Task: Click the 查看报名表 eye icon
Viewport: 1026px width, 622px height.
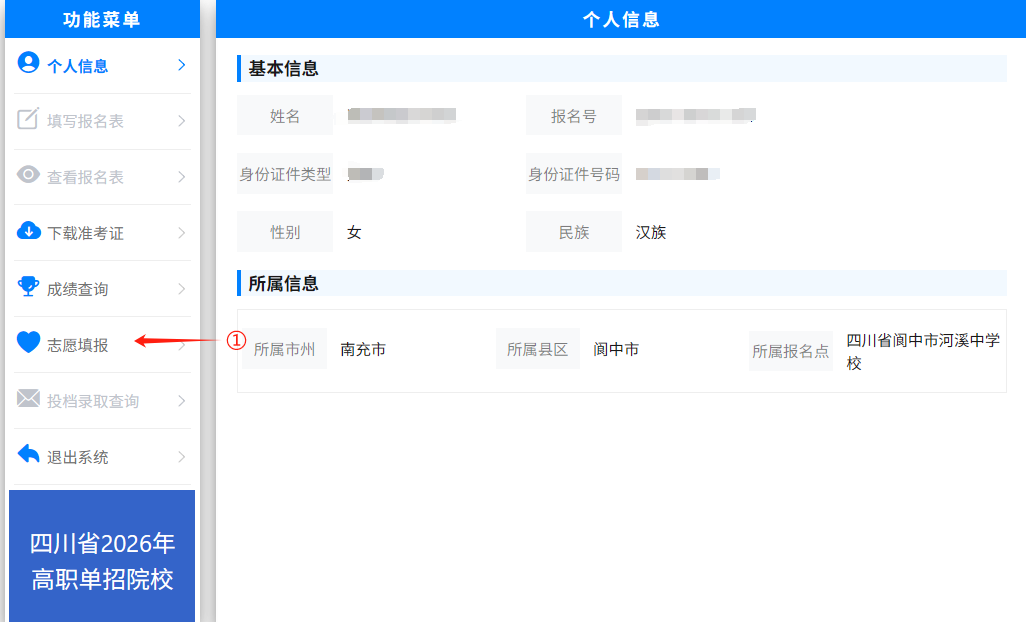Action: pos(27,176)
